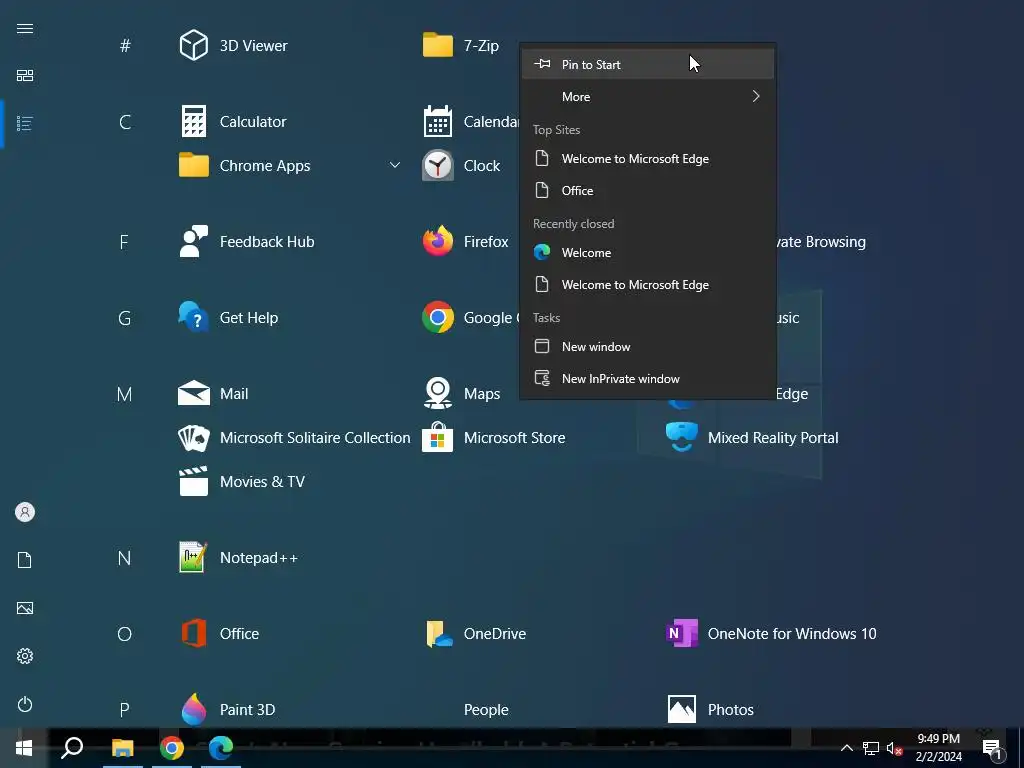Launch Microsoft Solitaire Collection icon
1024x768 pixels.
coord(194,438)
